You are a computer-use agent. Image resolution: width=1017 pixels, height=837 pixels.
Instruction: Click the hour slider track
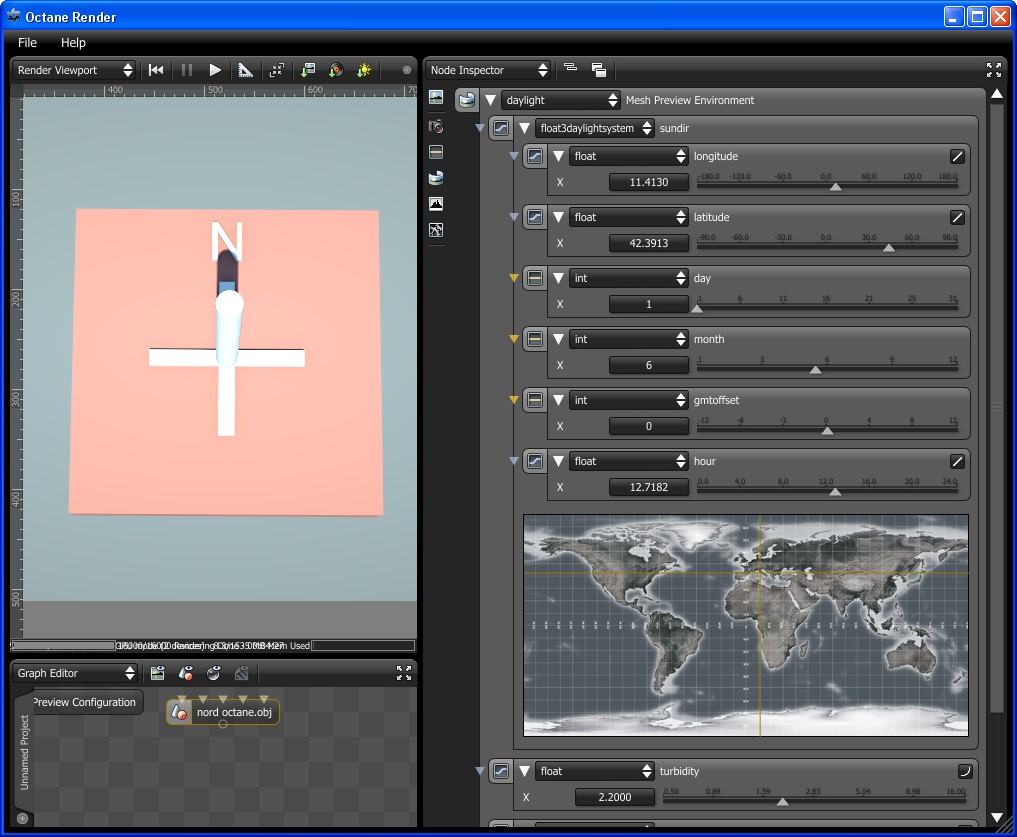[827, 491]
